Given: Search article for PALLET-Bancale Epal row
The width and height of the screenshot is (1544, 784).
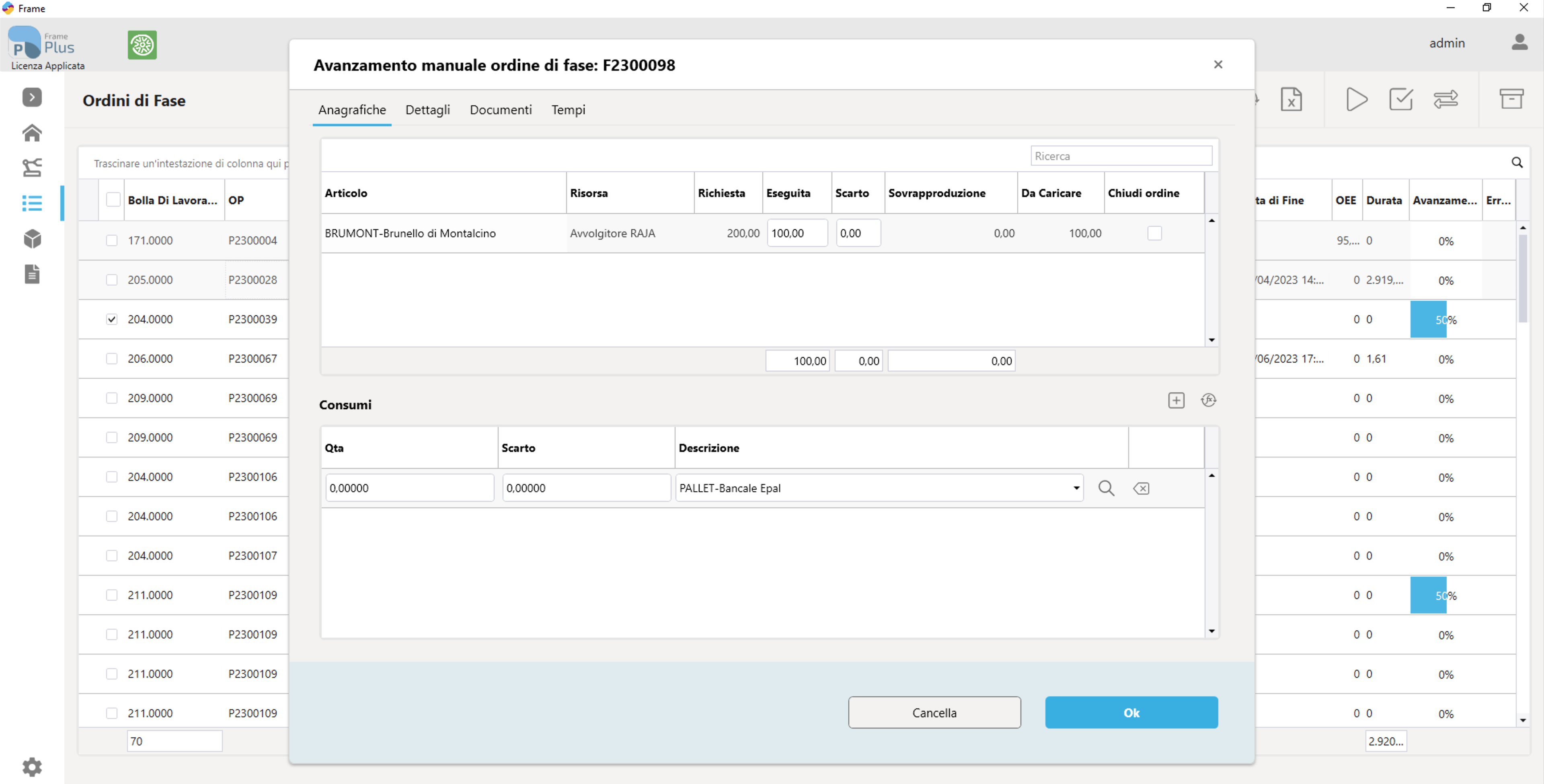Looking at the screenshot, I should click(1106, 488).
